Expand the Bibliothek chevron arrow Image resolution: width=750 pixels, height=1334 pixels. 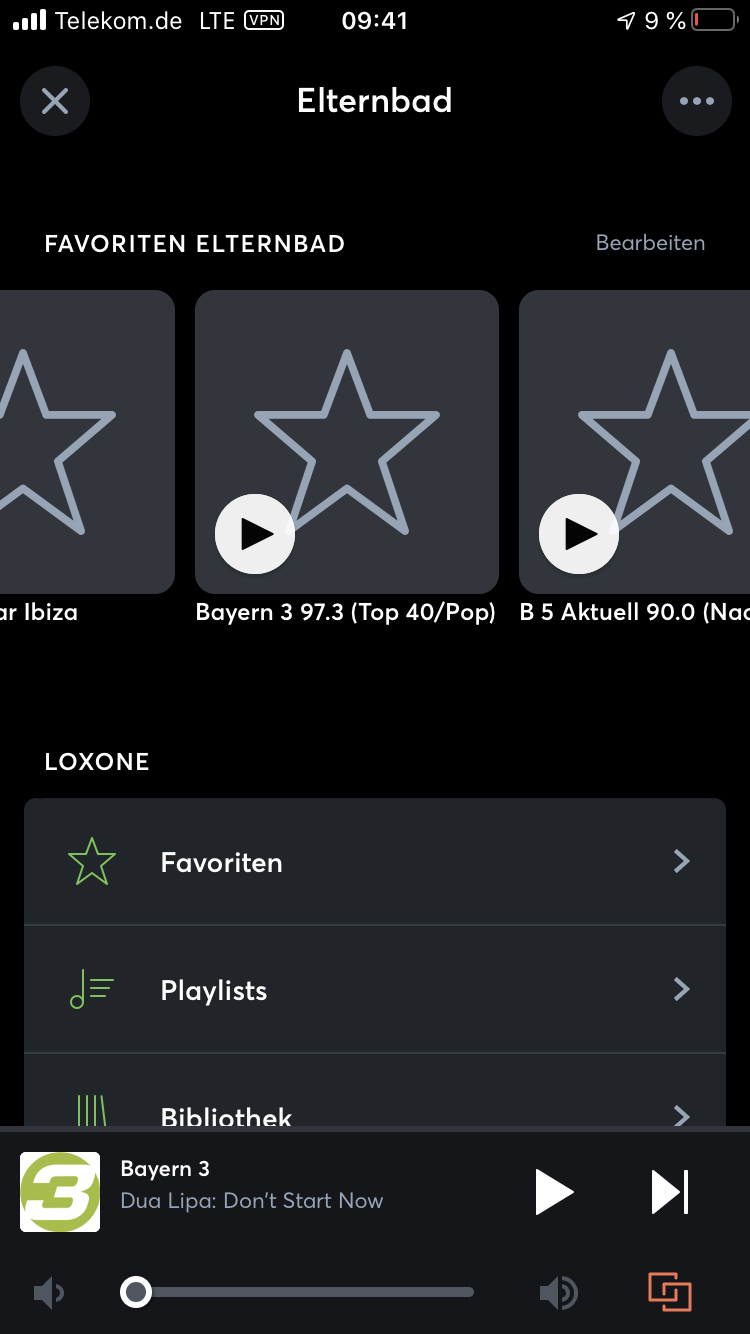682,1114
